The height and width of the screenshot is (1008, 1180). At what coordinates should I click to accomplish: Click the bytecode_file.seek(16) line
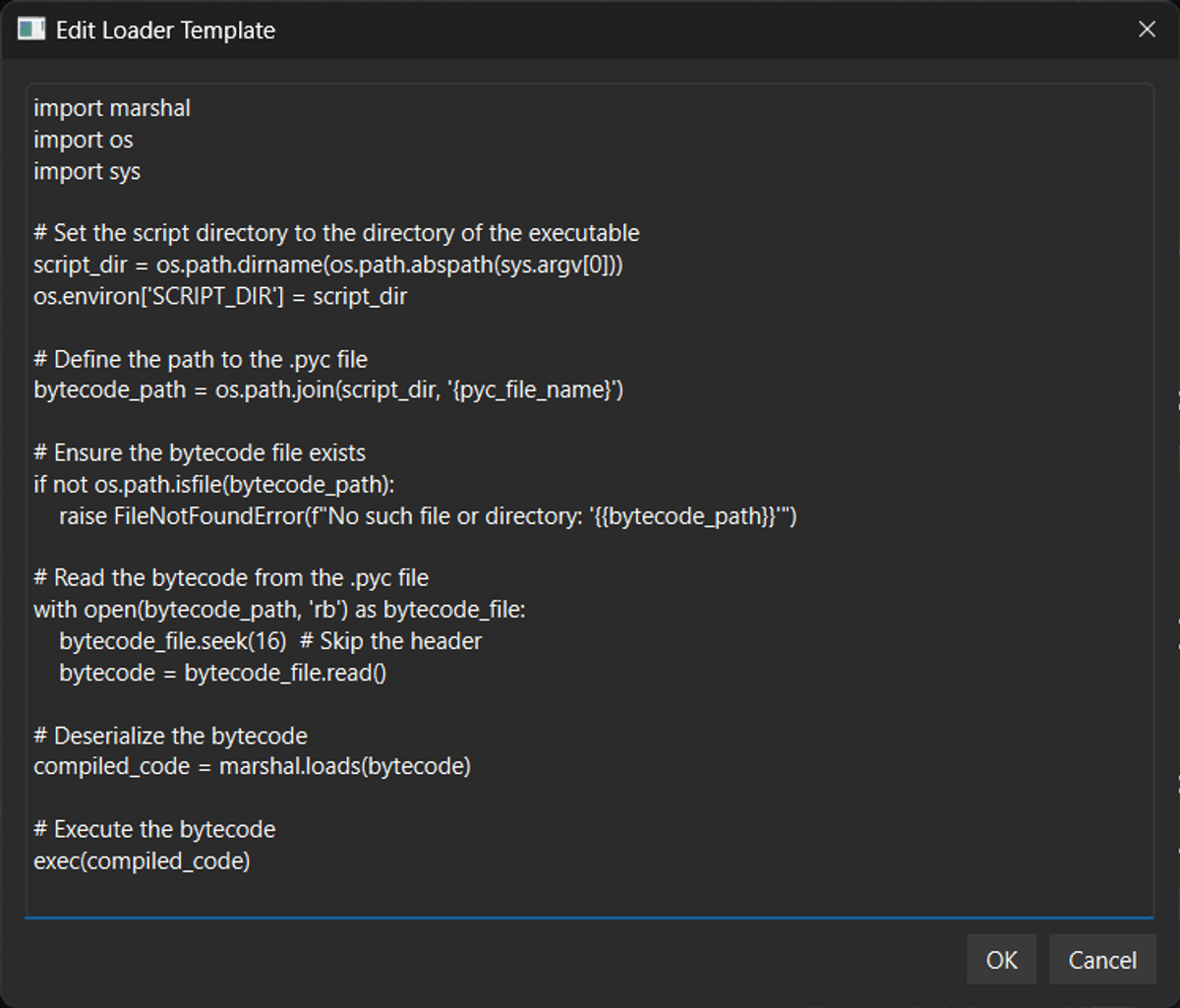pos(270,641)
